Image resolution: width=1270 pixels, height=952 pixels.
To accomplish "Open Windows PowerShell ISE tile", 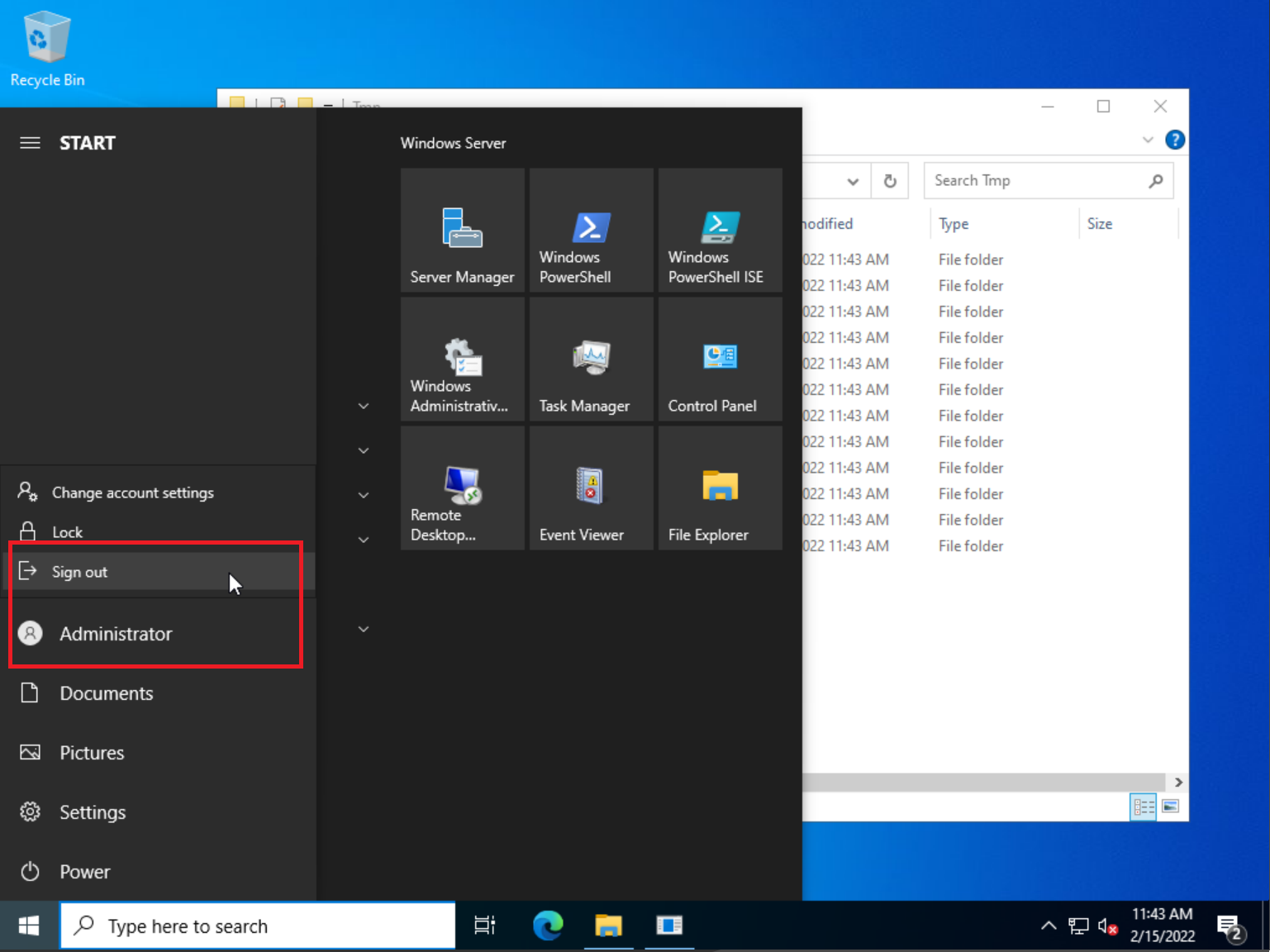I will coord(721,230).
